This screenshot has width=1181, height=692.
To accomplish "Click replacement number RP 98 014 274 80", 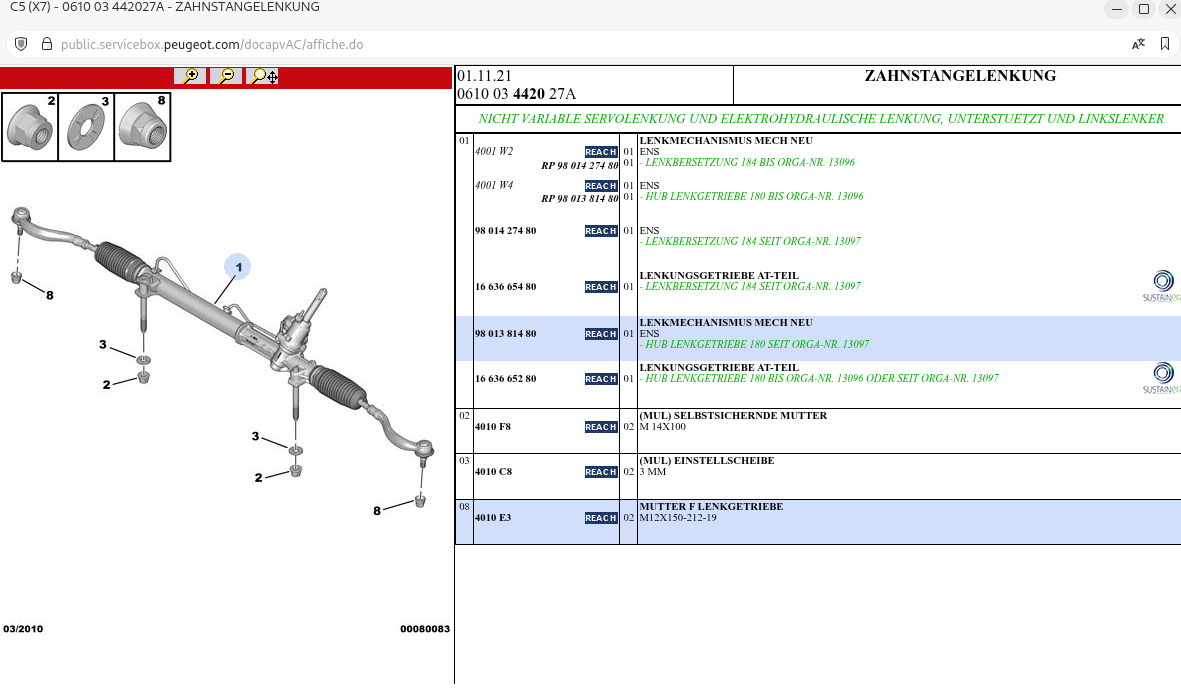I will [579, 166].
